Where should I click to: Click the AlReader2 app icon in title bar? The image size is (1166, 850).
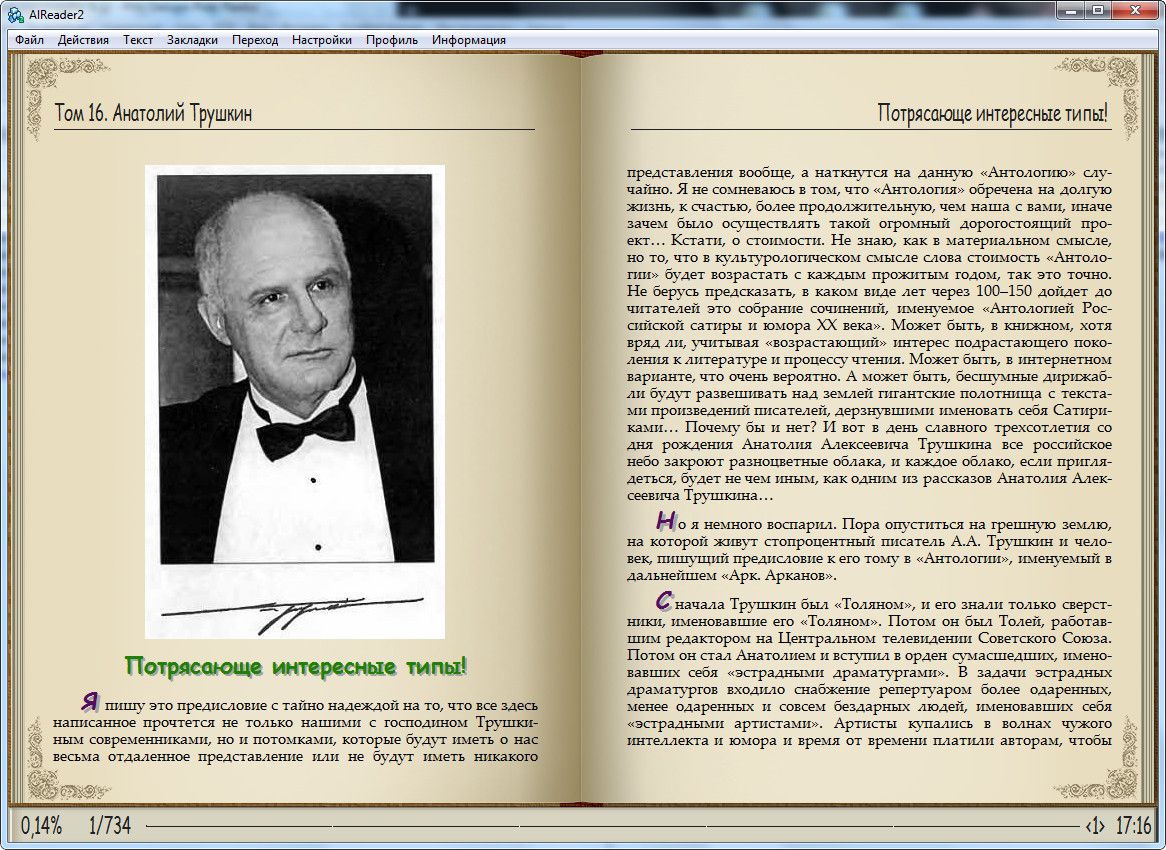coord(16,14)
